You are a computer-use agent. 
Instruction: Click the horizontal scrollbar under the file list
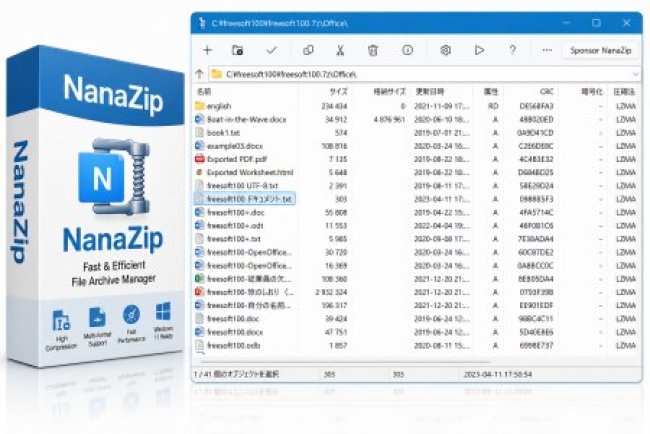344,361
